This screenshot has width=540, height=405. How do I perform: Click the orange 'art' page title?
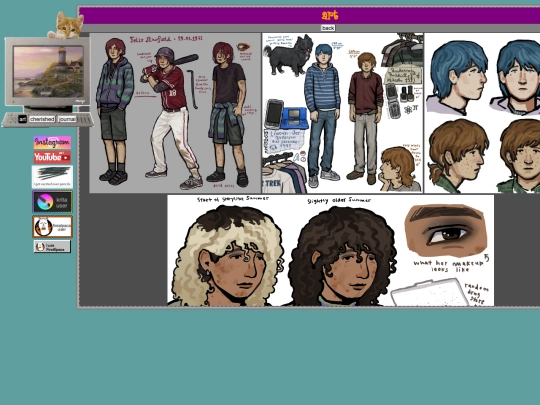[x=330, y=15]
